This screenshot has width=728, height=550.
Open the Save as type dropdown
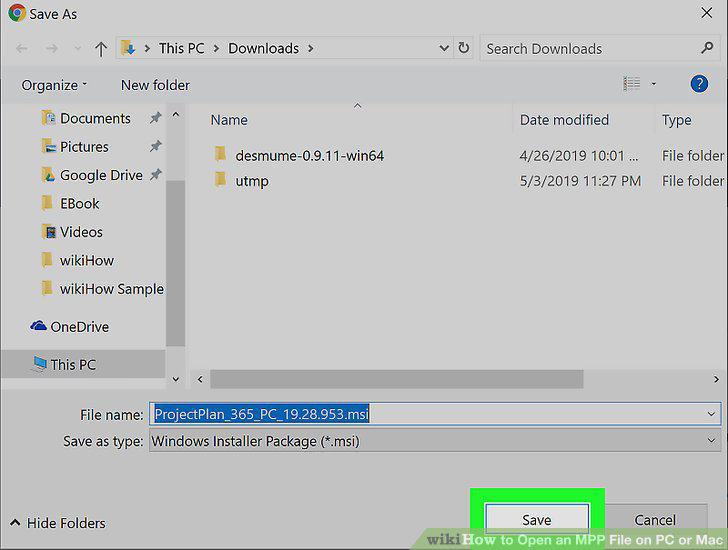click(435, 441)
